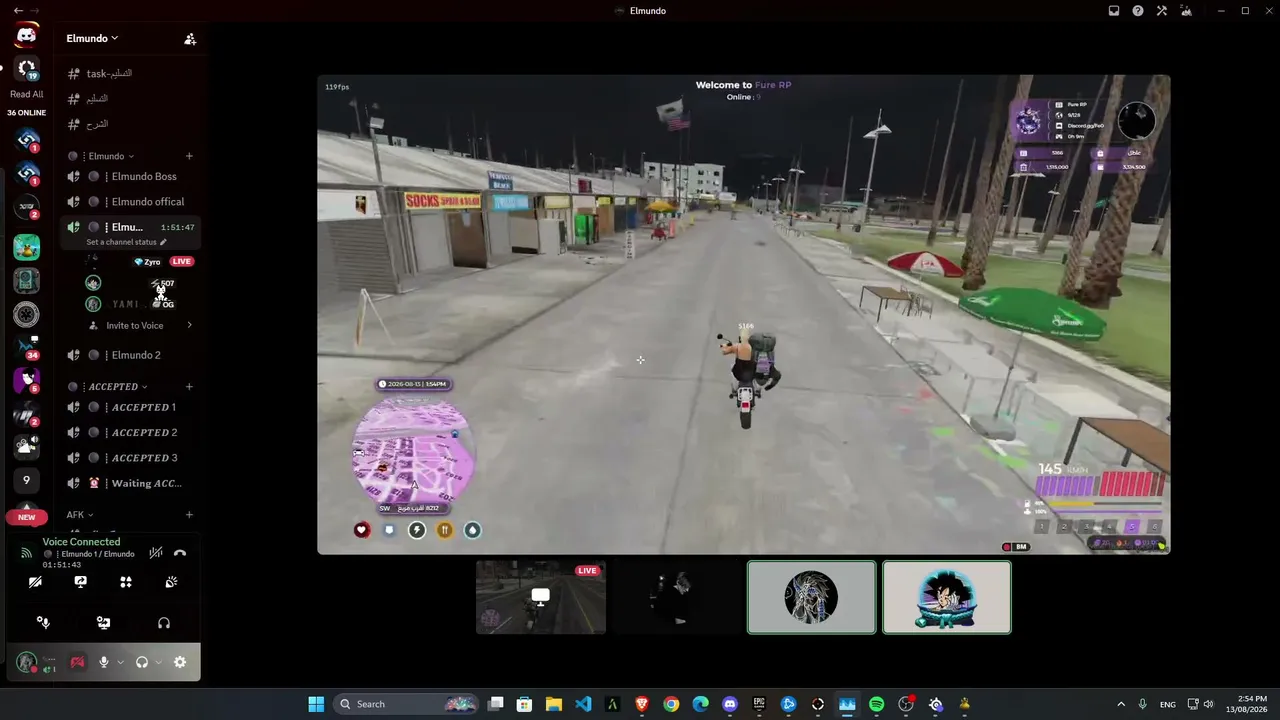Open voice connection signal details icon

click(x=26, y=553)
